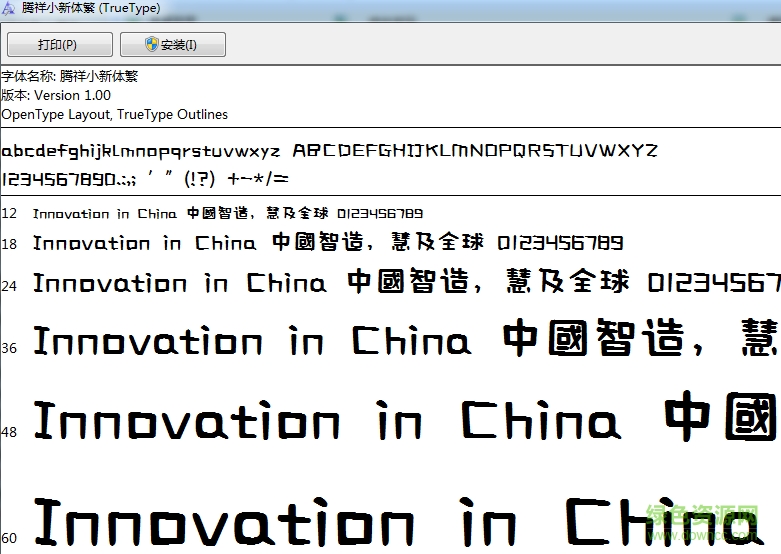Click the 18-point Innovation in China sample

[x=144, y=243]
